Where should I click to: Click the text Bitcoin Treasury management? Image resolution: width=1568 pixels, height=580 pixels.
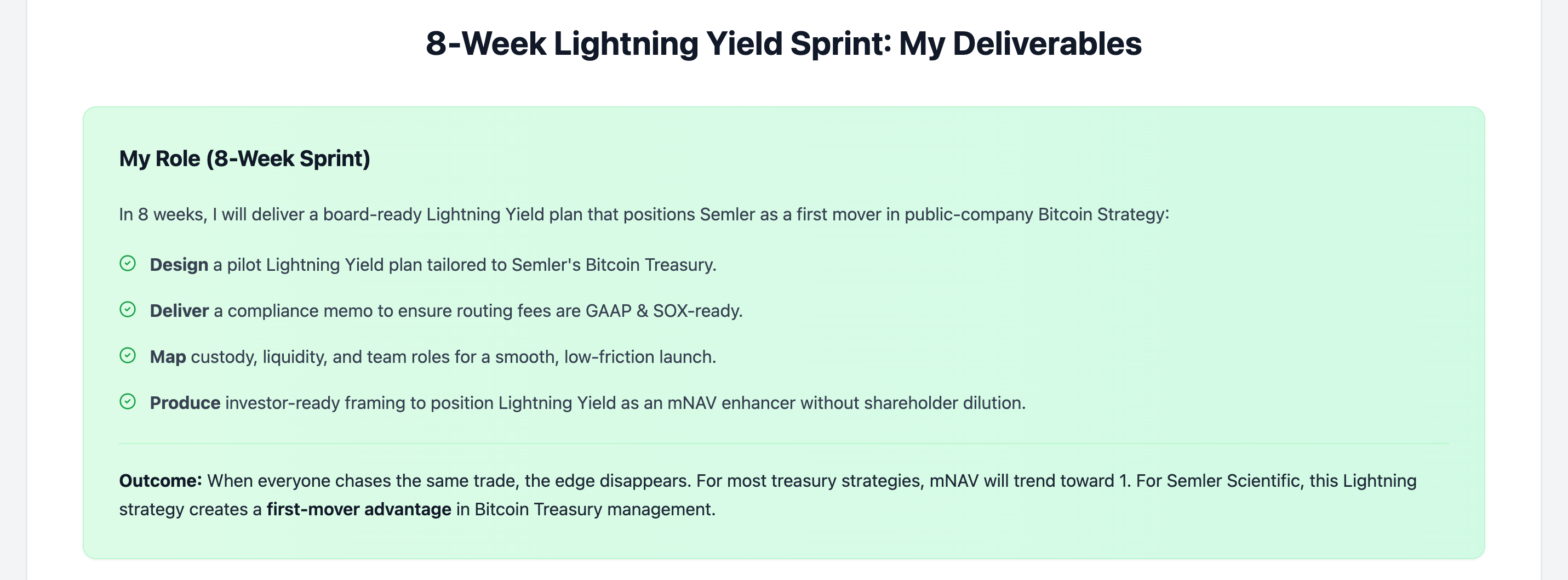point(594,509)
